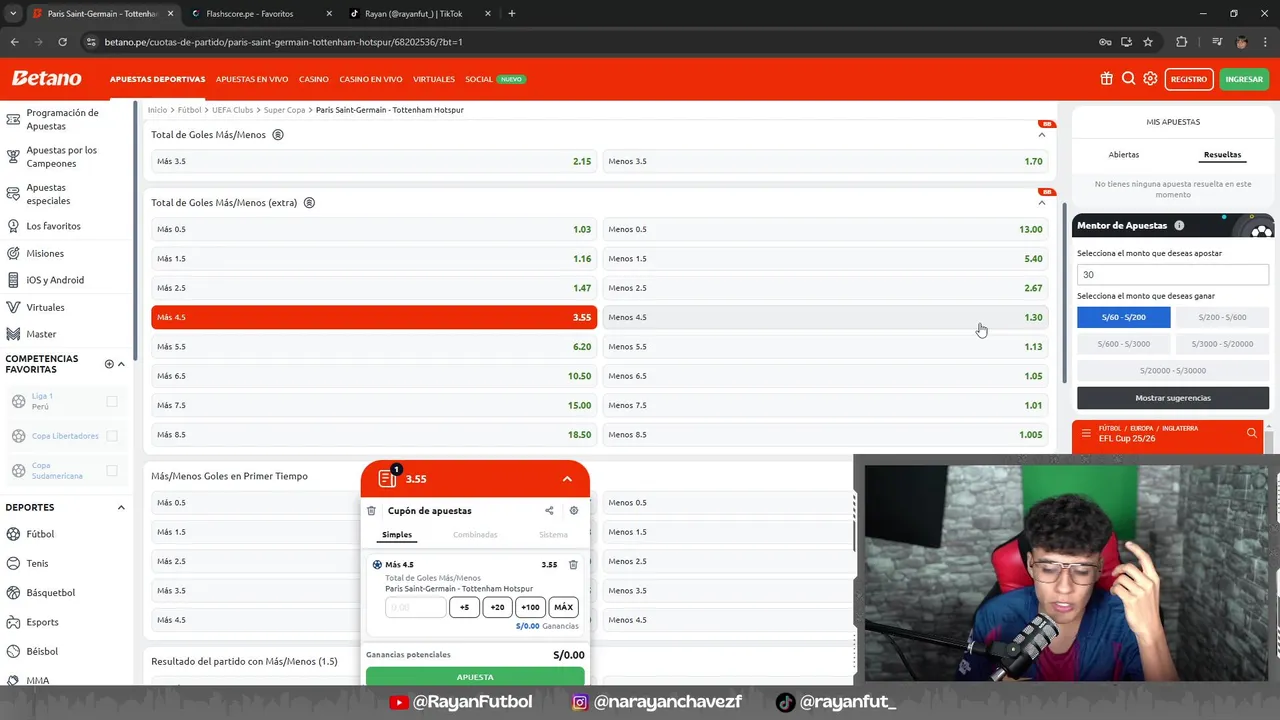Open info icon for Total de Goles (extra)
This screenshot has height=720, width=1280.
pos(309,202)
